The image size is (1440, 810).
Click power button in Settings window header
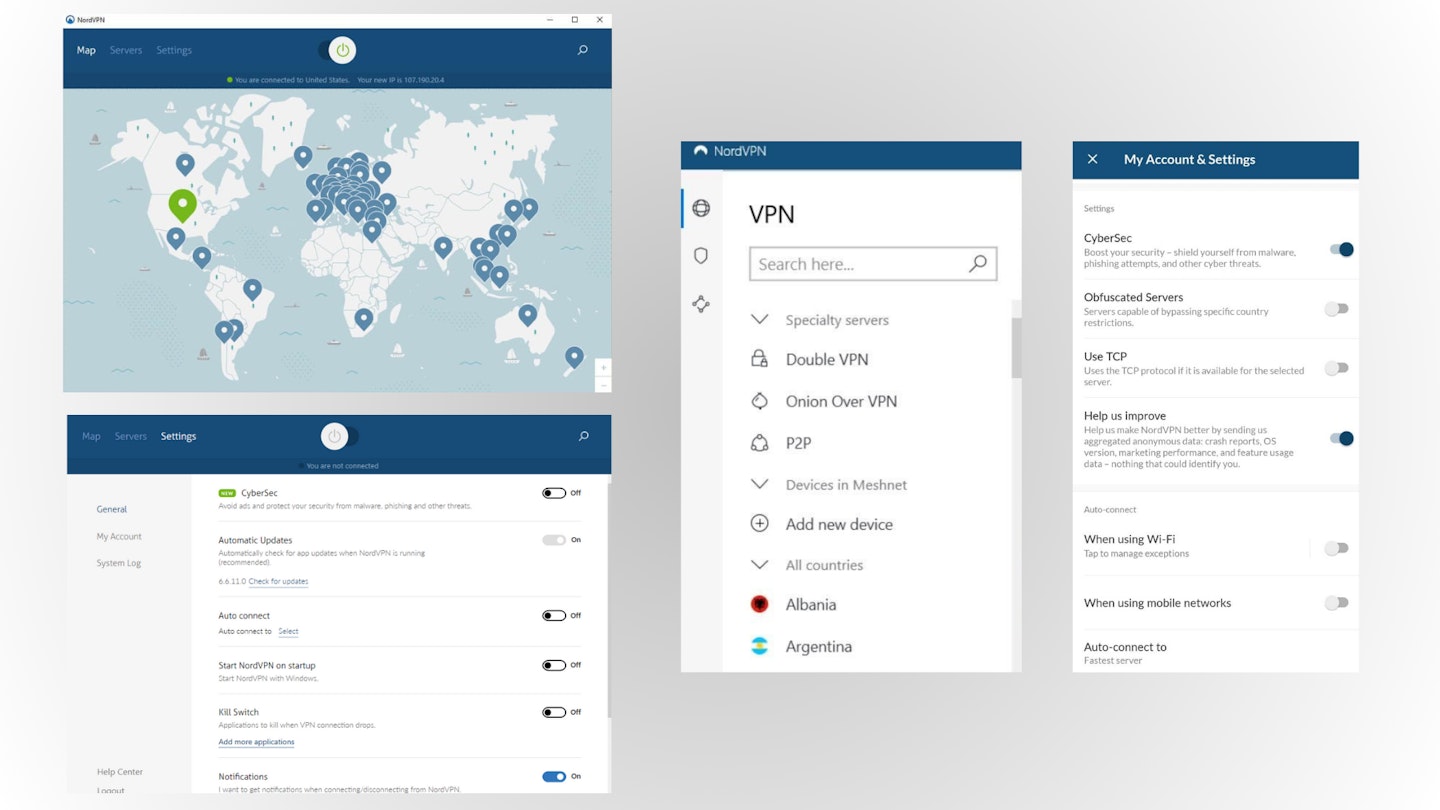tap(334, 436)
